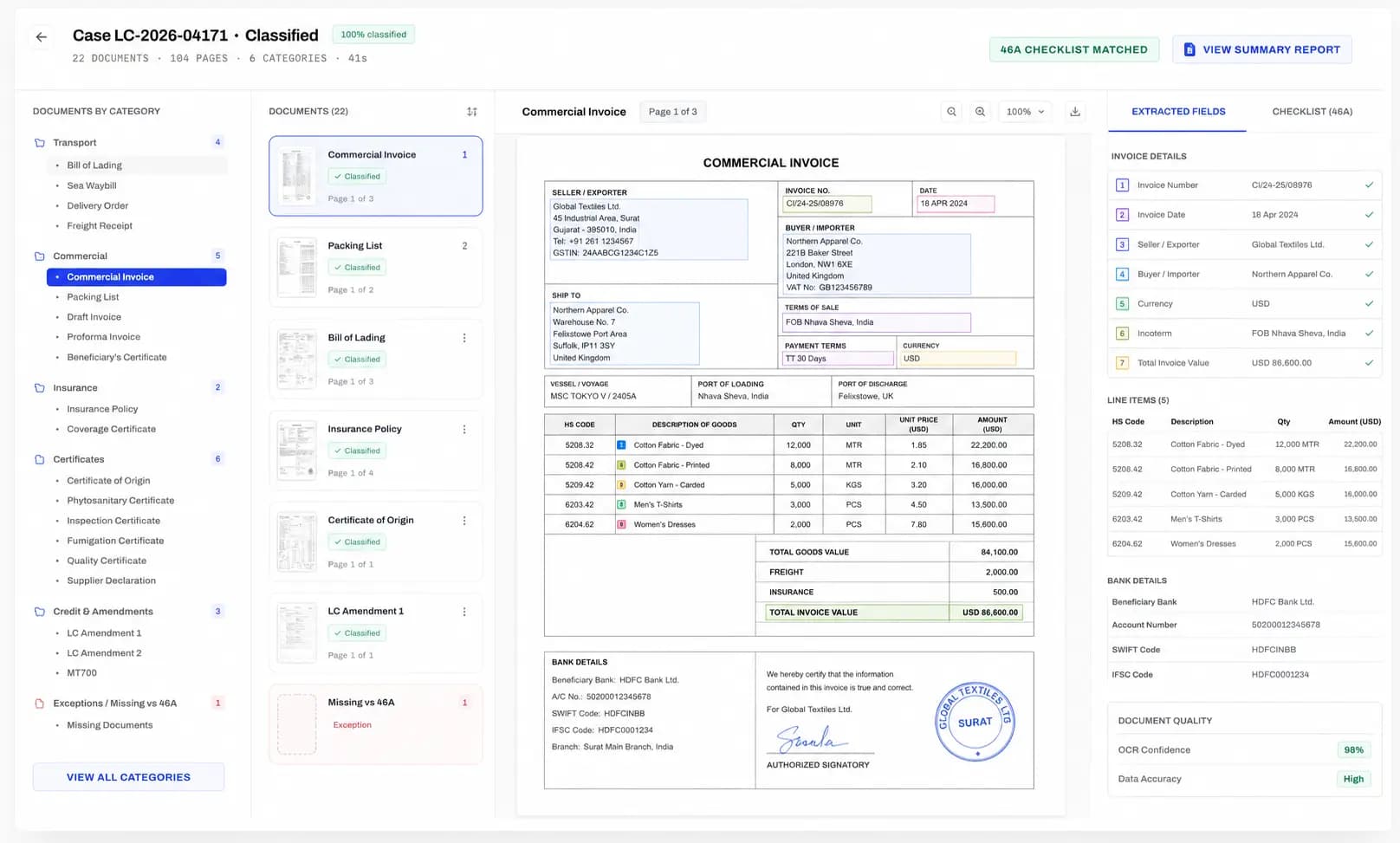Screen dimensions: 1400x843
Task: Select Draft Invoice in the category tree
Action: pos(94,317)
